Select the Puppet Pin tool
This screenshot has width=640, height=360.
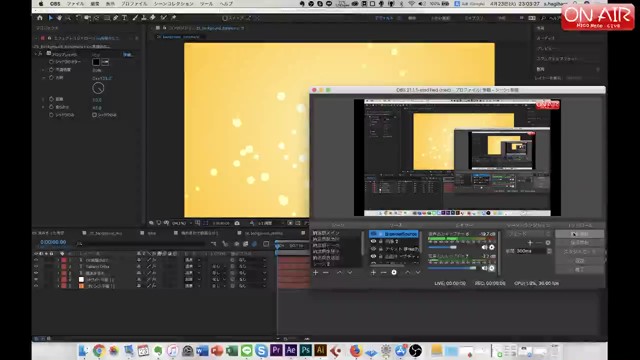click(173, 18)
